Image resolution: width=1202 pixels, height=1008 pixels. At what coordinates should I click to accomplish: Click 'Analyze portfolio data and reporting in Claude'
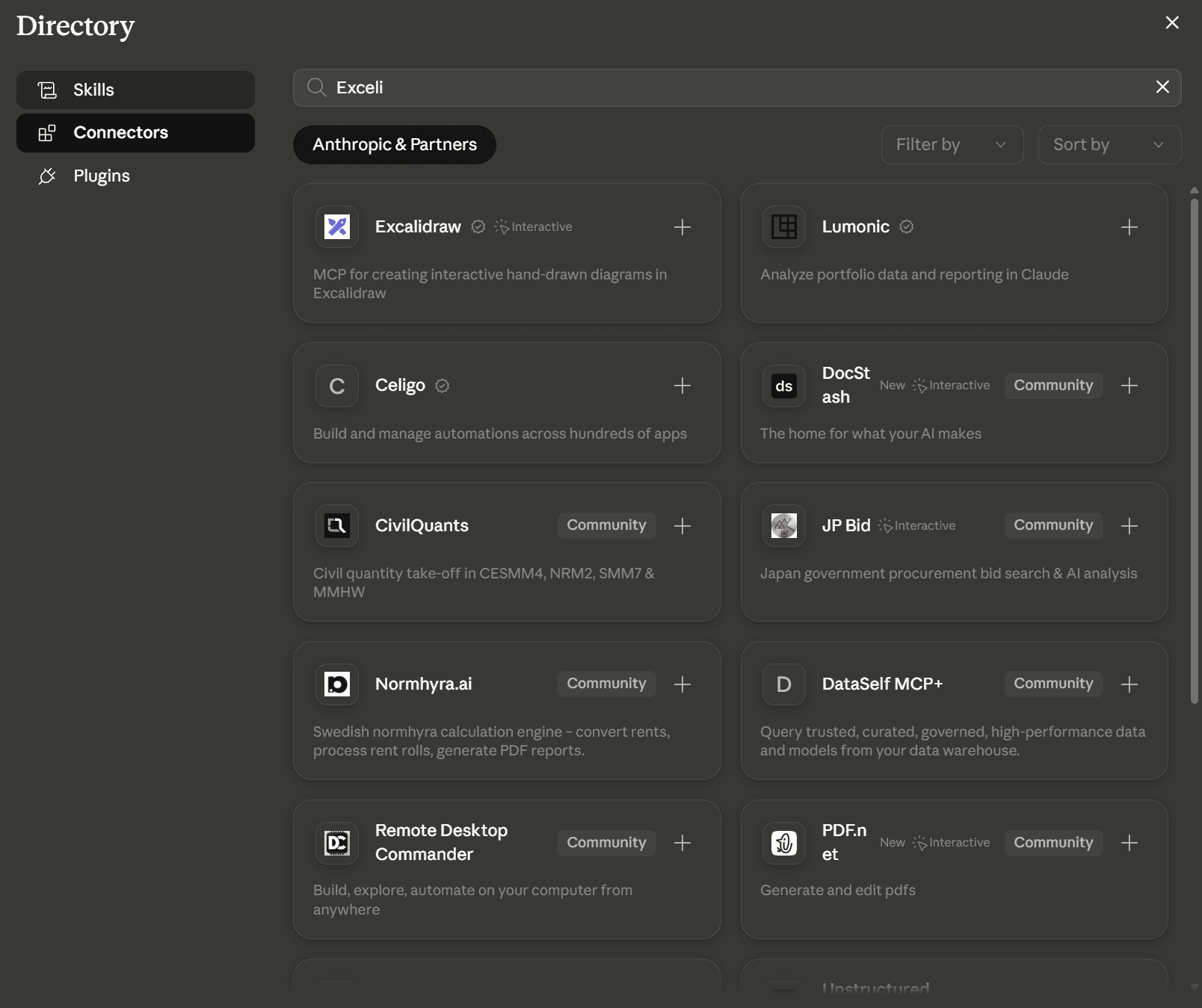(x=914, y=274)
